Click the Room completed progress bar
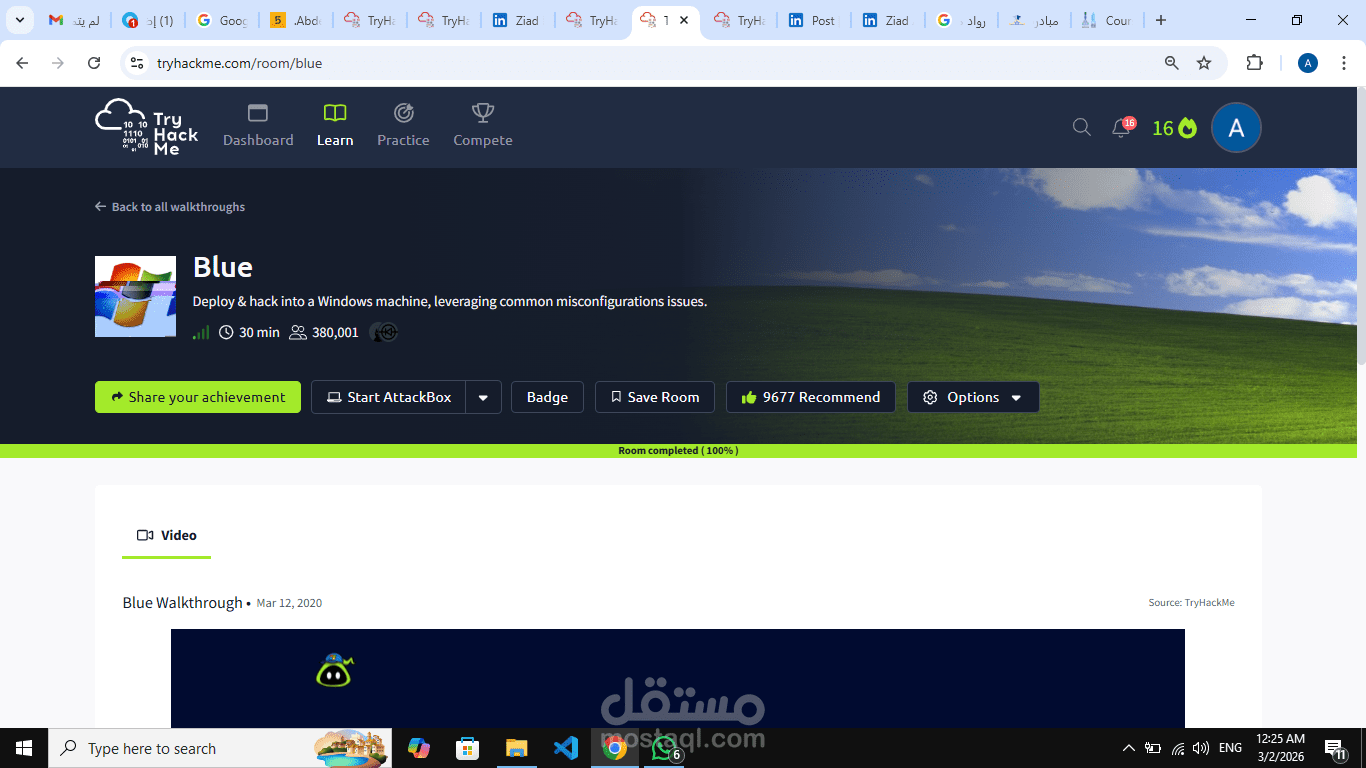Screen dimensions: 1366x768 (x=678, y=451)
